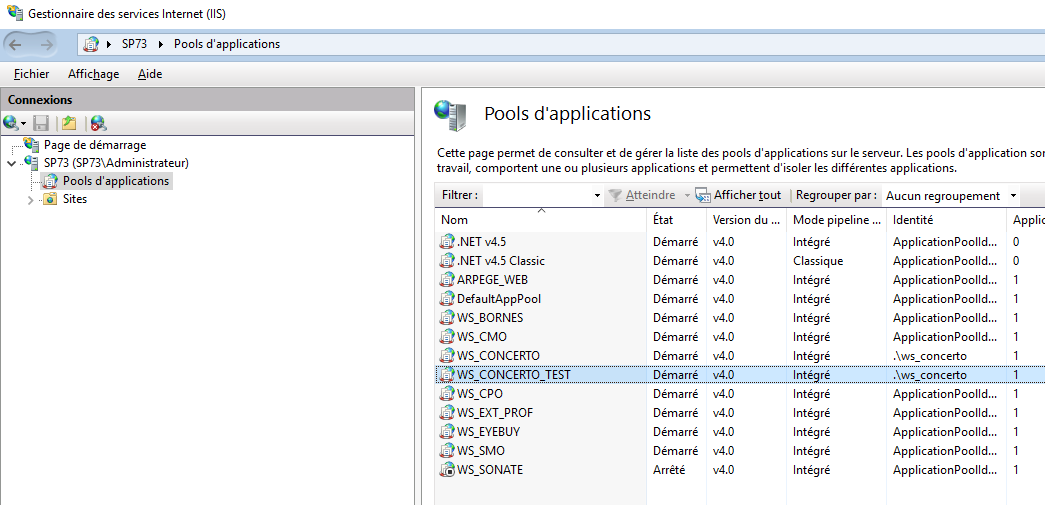Click the ApplicationPoolId... identity of WS_SONATE
The image size is (1045, 505).
[945, 470]
